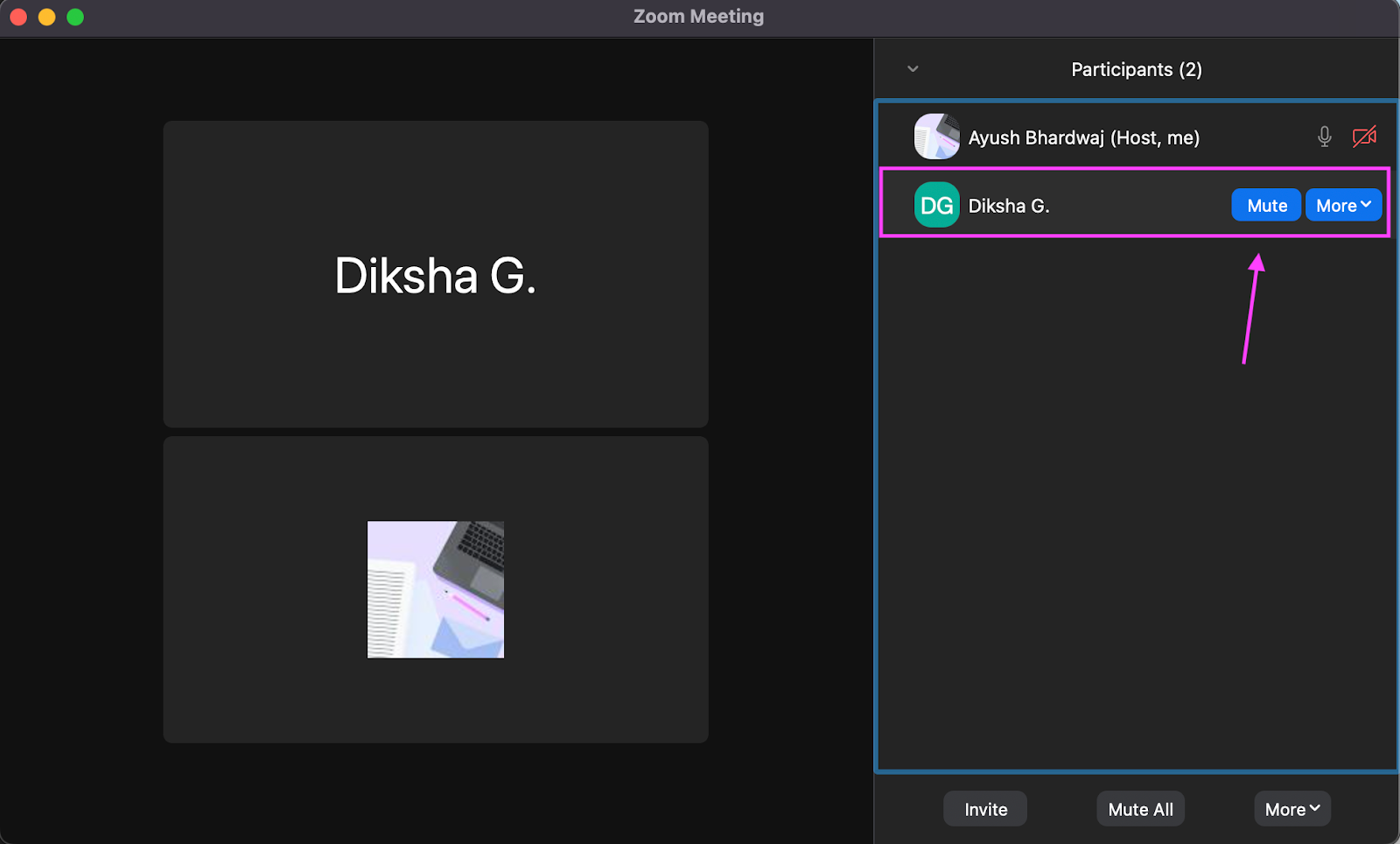Click Ayush Bhardwaj's profile picture in the list
The image size is (1400, 844).
936,137
